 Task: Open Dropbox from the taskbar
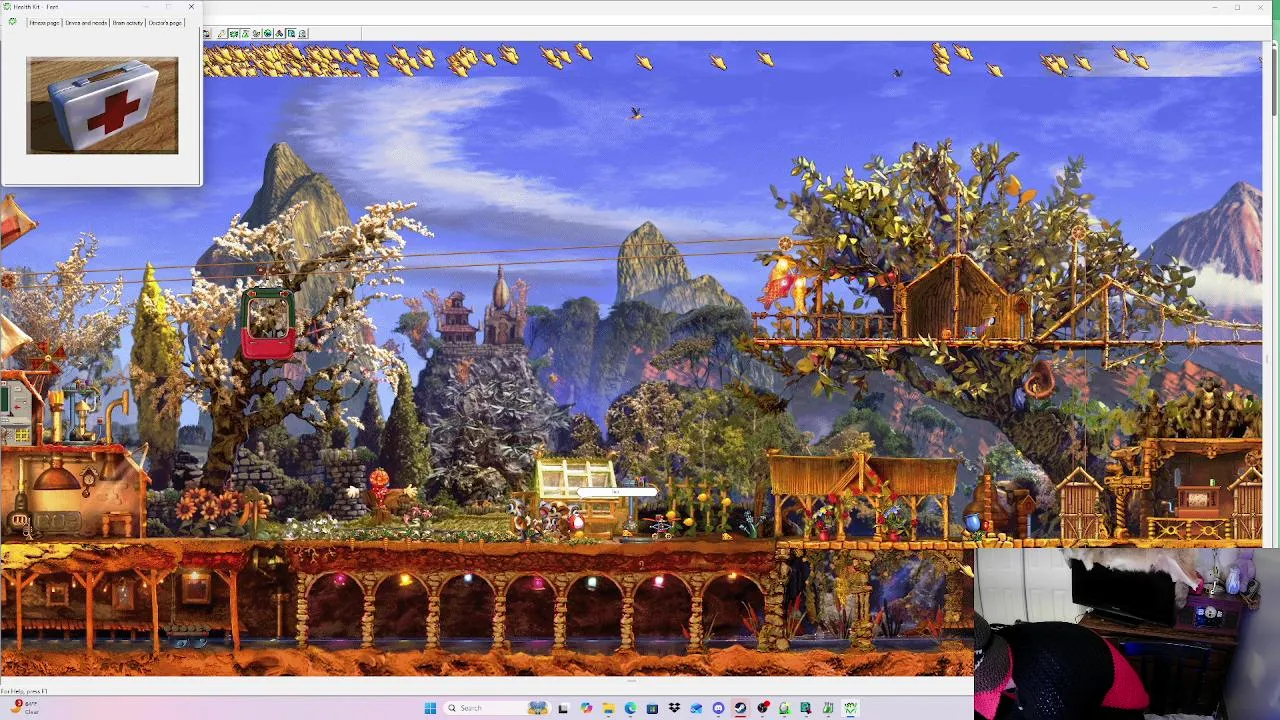(x=674, y=708)
